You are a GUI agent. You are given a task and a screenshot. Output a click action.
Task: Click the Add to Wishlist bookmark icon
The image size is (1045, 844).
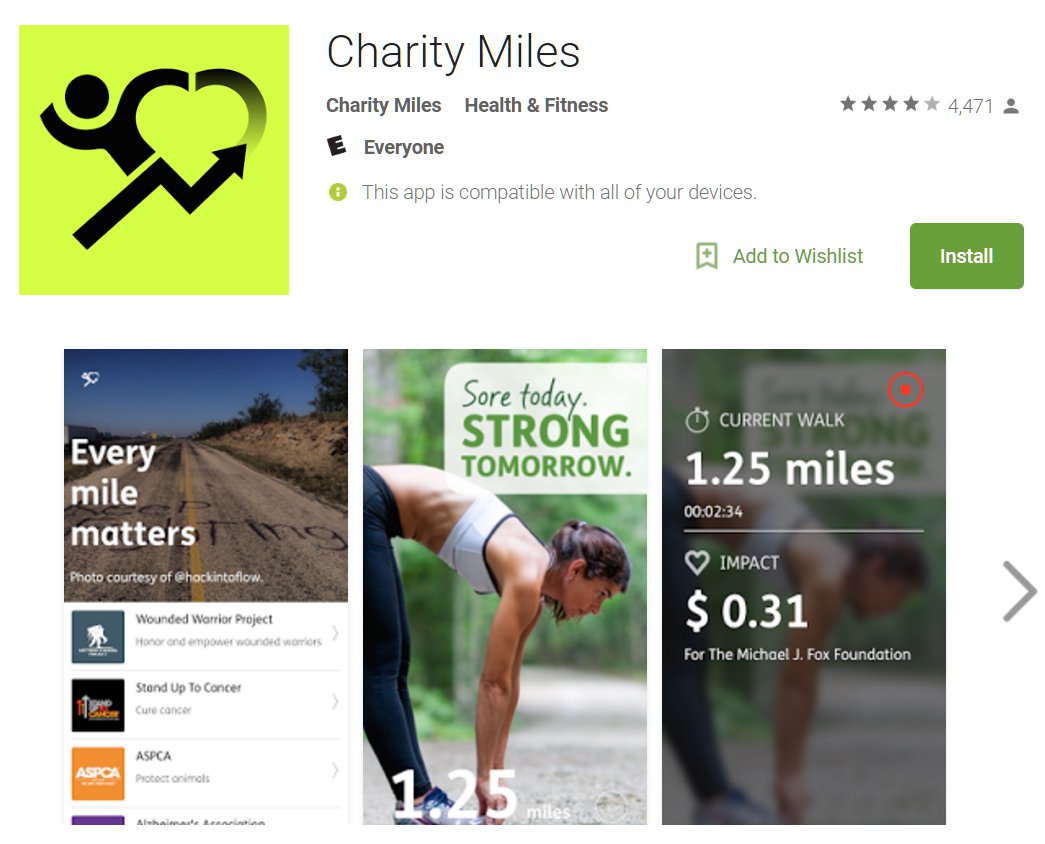706,256
